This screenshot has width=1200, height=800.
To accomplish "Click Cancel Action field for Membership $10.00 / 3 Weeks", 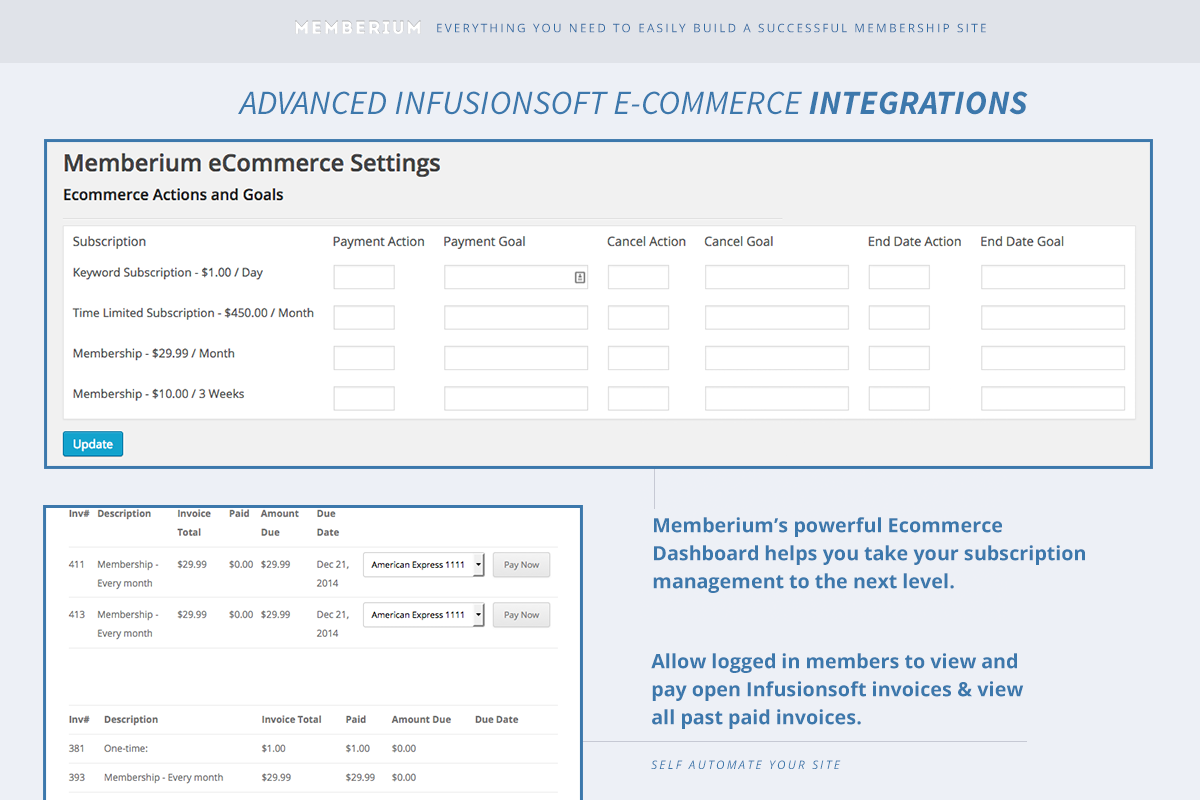I will (638, 398).
